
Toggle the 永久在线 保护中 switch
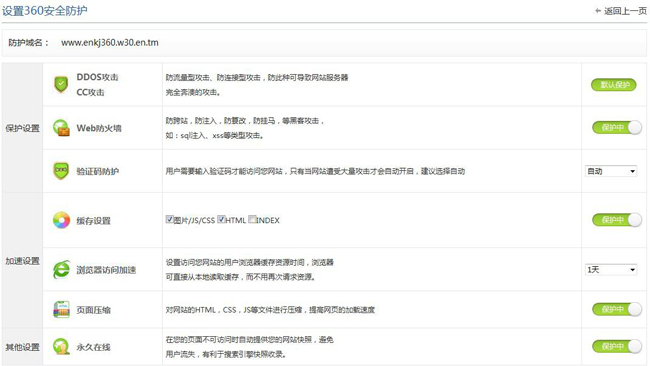617,346
